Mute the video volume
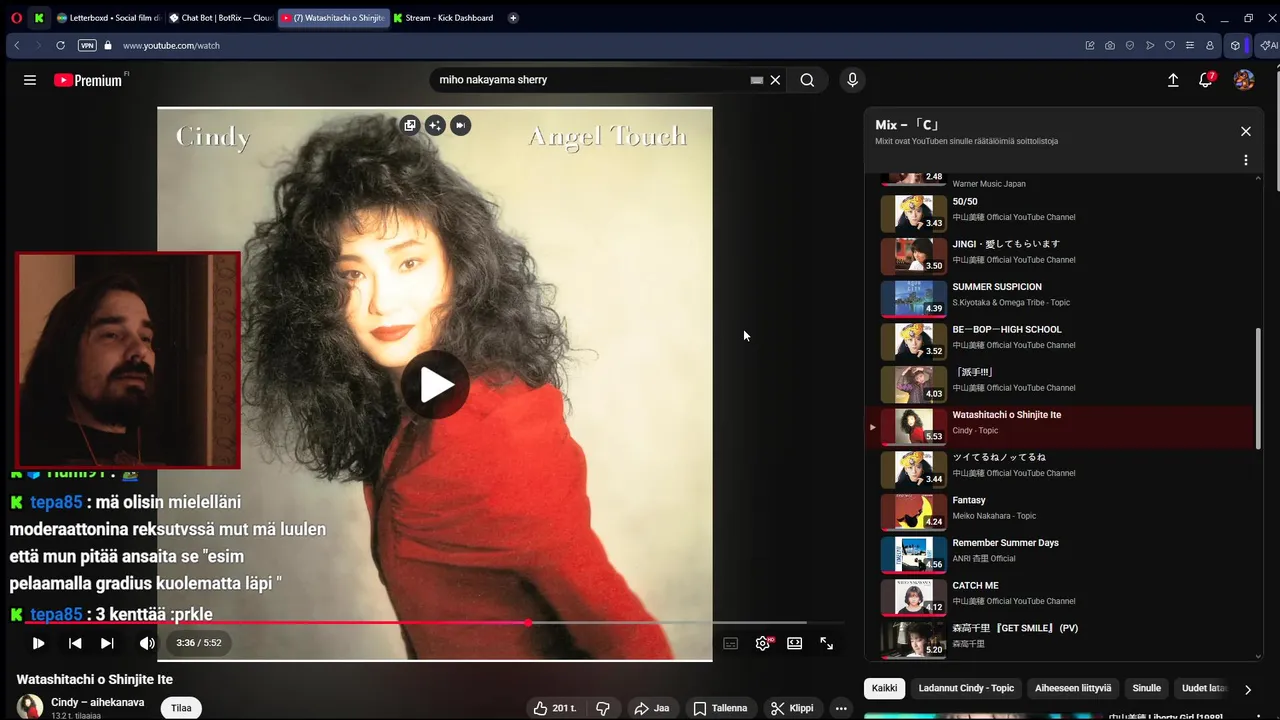Viewport: 1280px width, 720px height. coord(147,643)
